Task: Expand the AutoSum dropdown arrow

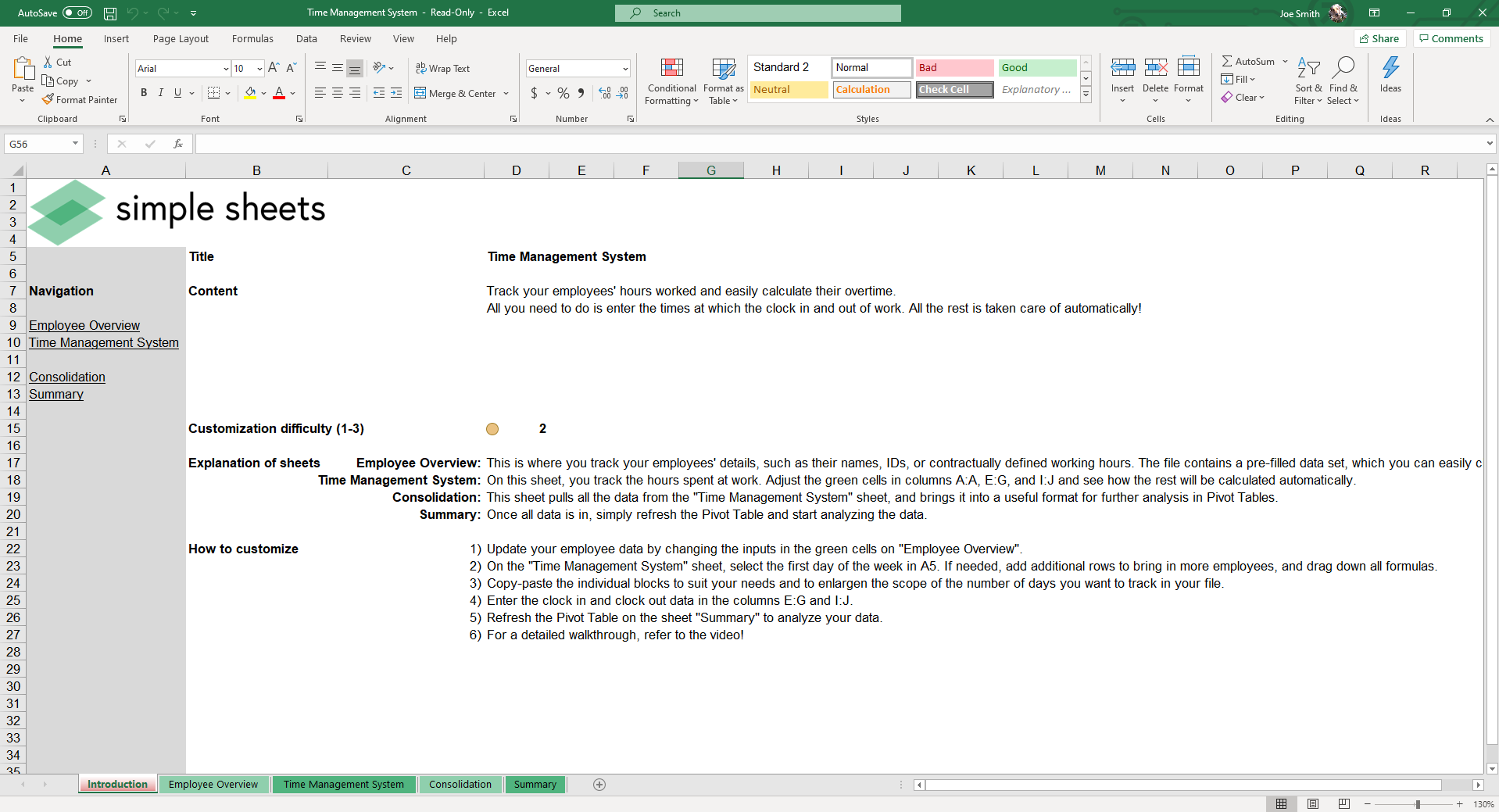Action: coord(1285,62)
